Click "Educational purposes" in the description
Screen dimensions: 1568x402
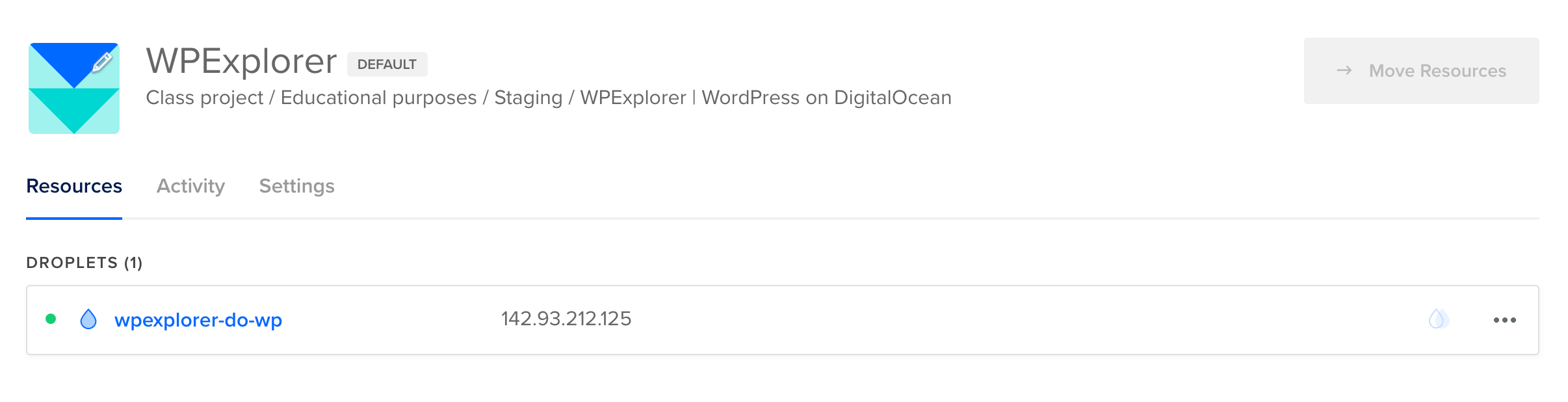(378, 98)
